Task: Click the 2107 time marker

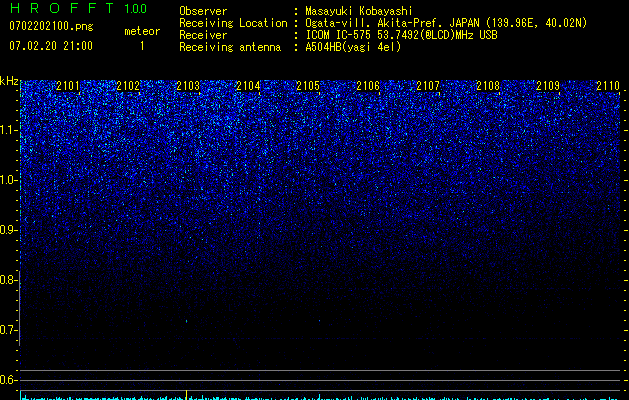Action: coord(428,86)
